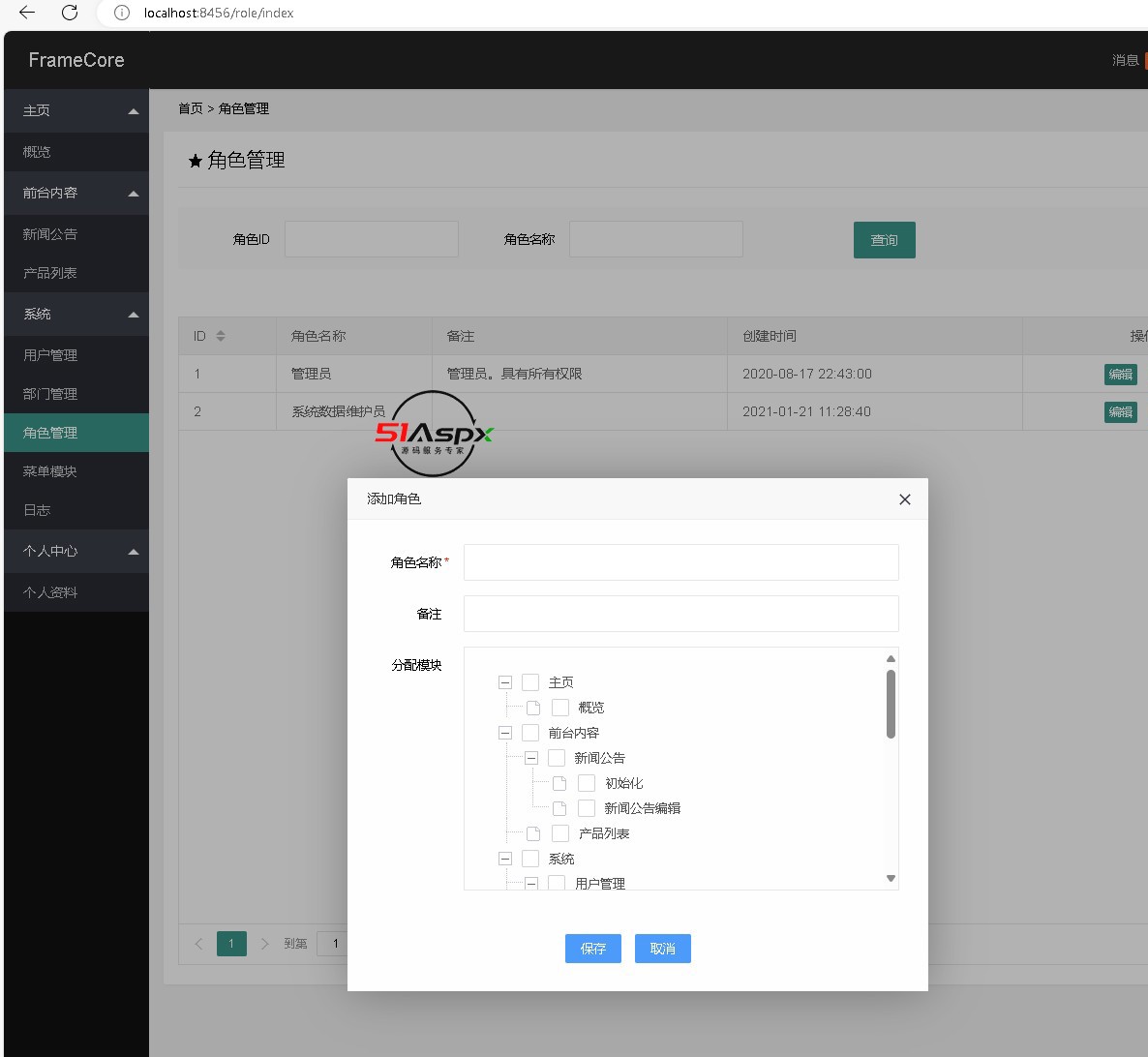Click the 到第 page jump input
The width and height of the screenshot is (1148, 1057).
pyautogui.click(x=332, y=944)
